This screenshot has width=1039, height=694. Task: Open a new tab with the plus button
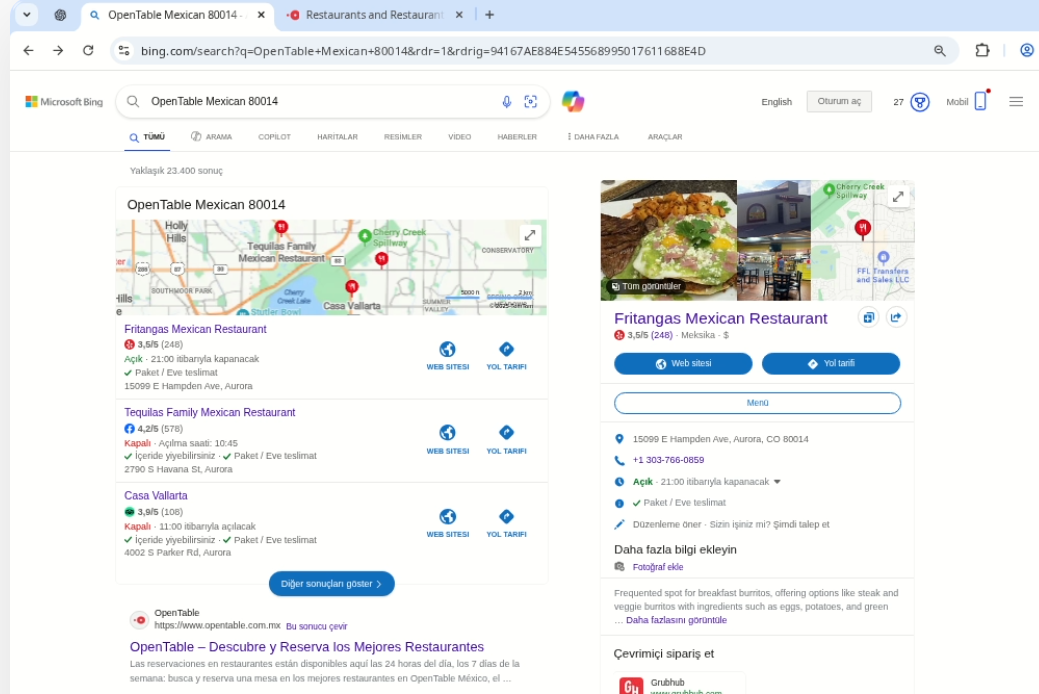click(x=490, y=15)
